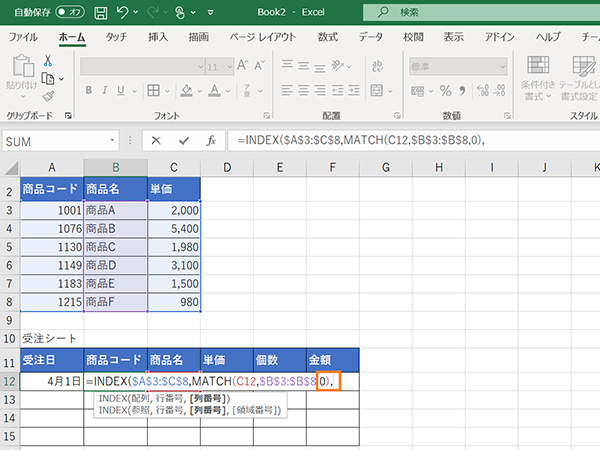Select column D header
Screen dimensions: 600x450
(228, 166)
